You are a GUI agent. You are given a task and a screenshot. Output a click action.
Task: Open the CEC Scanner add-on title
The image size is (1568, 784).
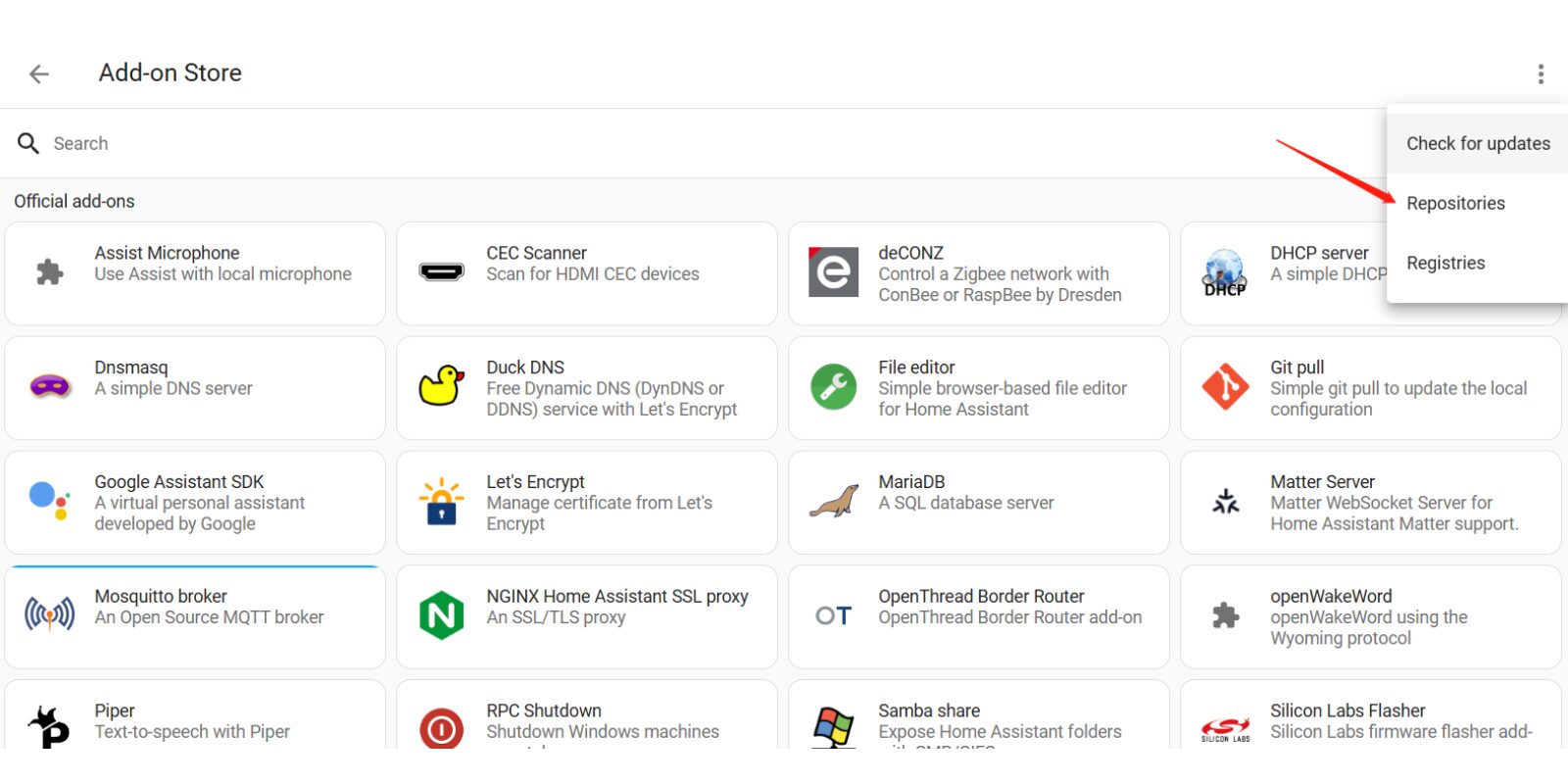[x=536, y=253]
